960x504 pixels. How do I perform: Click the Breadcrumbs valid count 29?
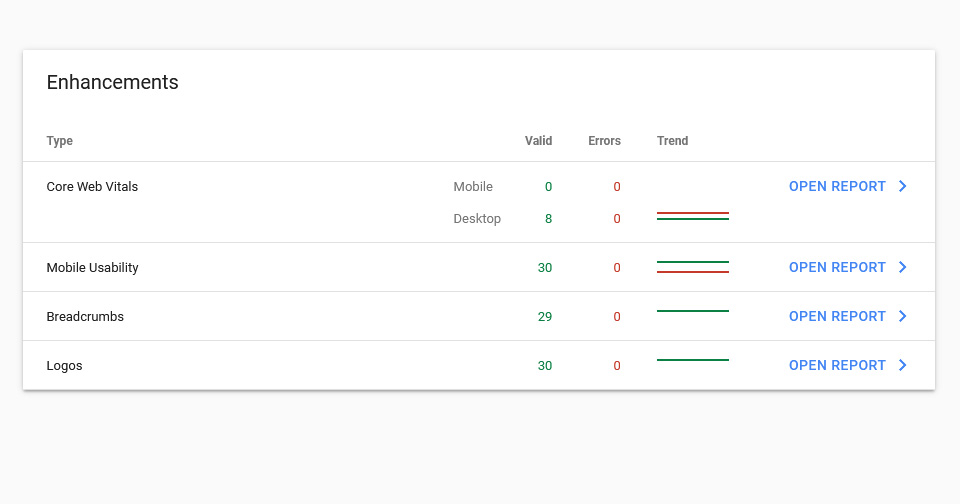tap(545, 317)
